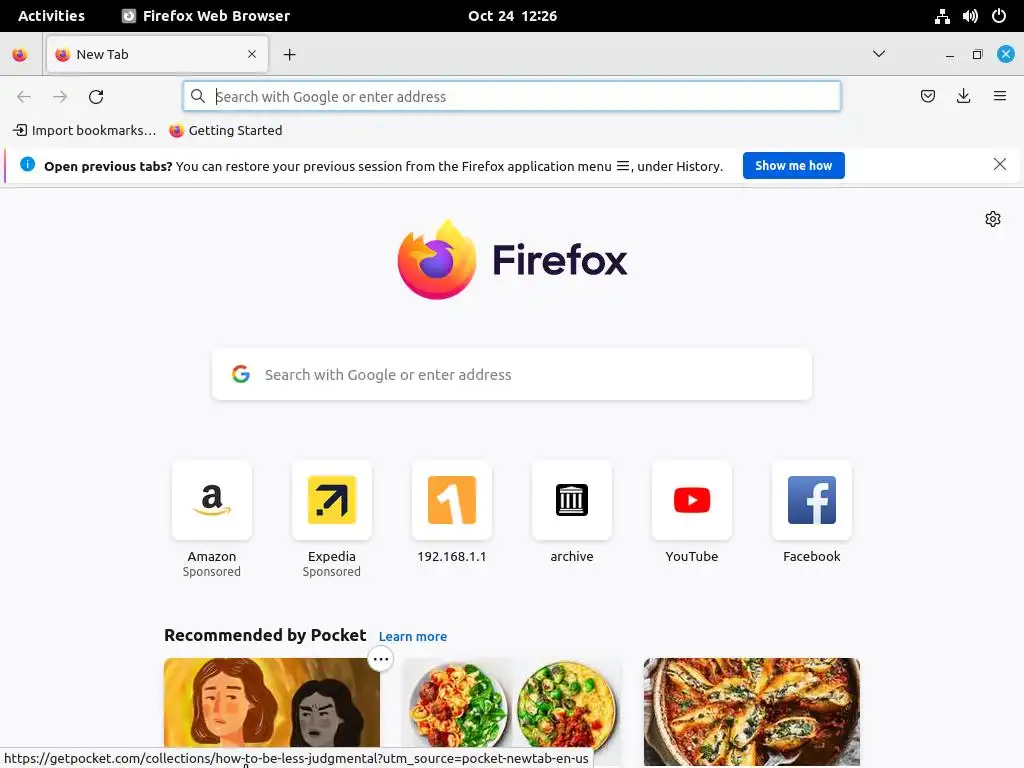The height and width of the screenshot is (768, 1024).
Task: Open the archive shortcut tile
Action: coord(571,500)
